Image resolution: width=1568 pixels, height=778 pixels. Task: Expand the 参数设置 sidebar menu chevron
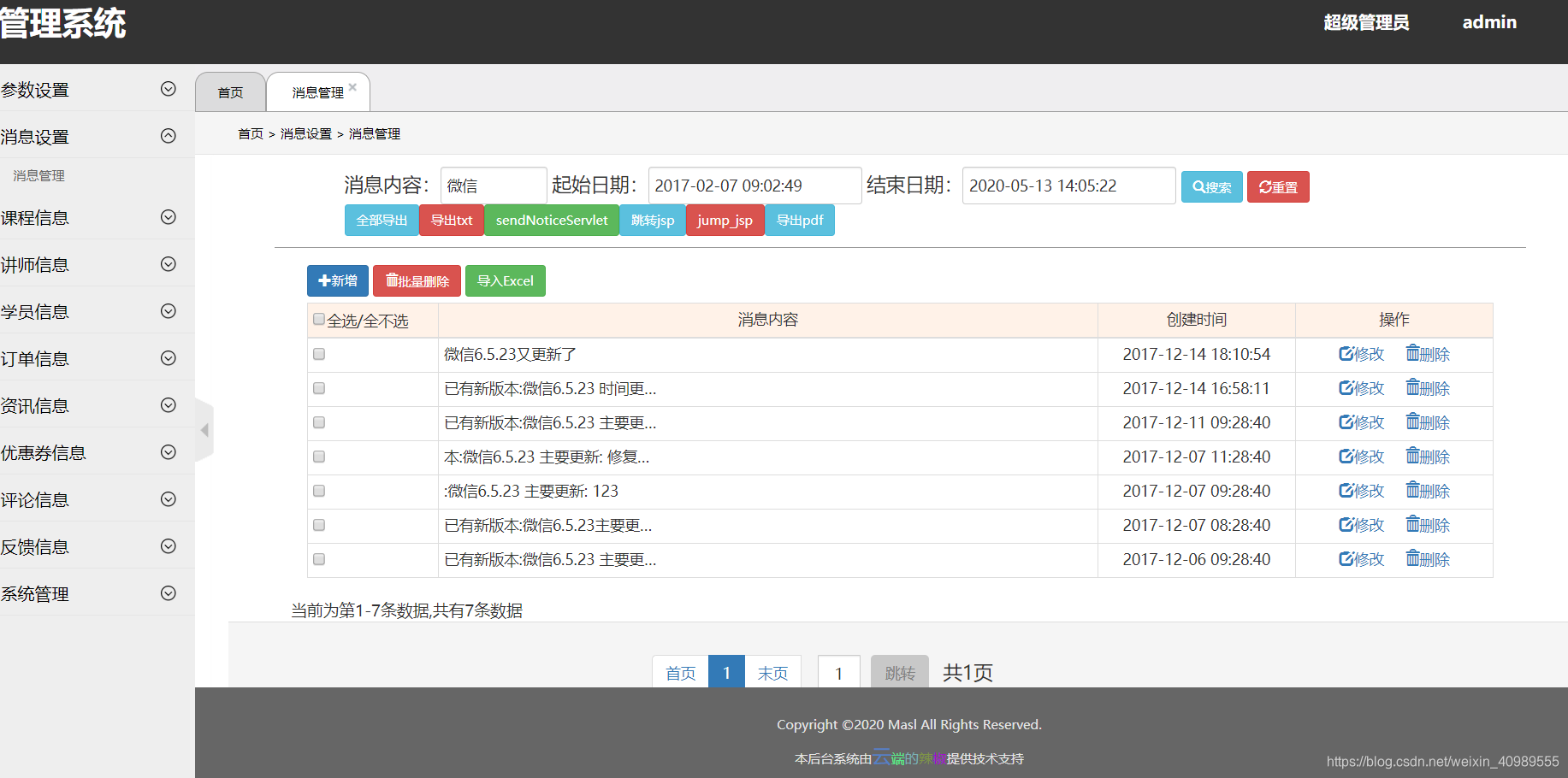(169, 89)
